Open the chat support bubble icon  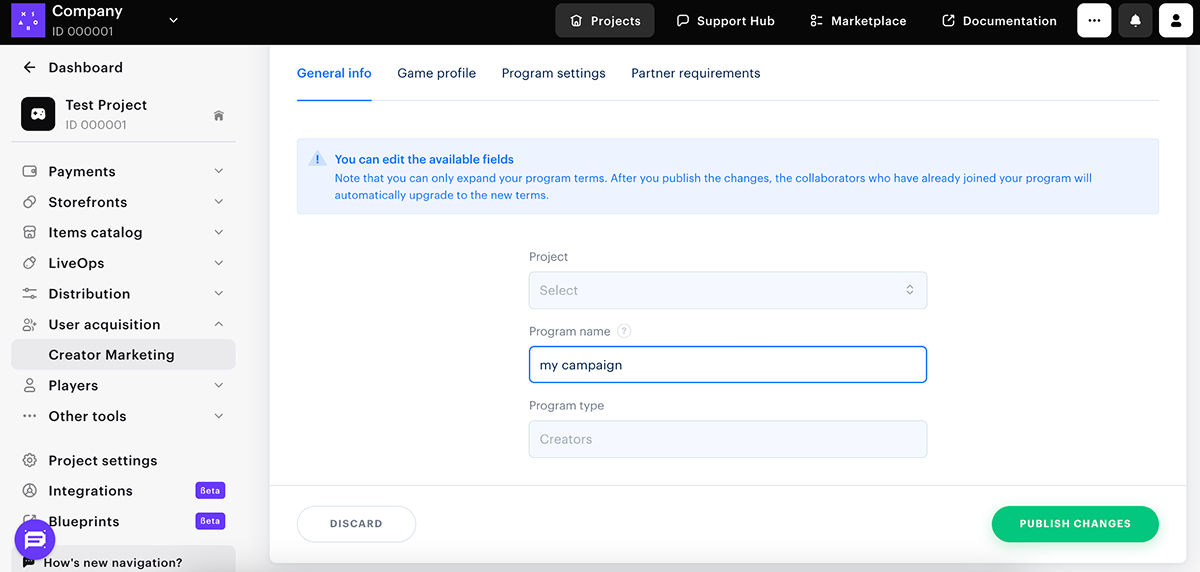click(x=34, y=540)
